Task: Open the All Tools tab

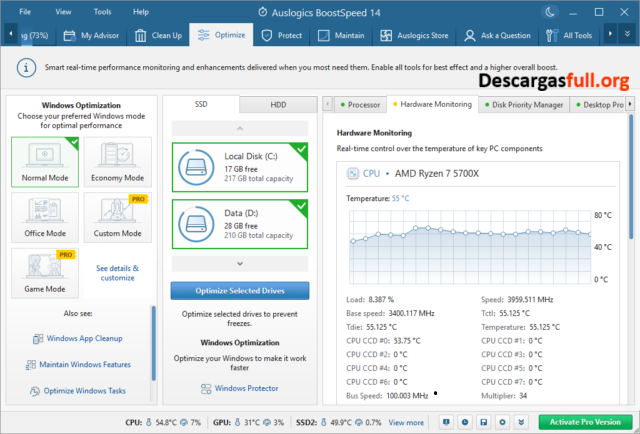Action: [569, 36]
